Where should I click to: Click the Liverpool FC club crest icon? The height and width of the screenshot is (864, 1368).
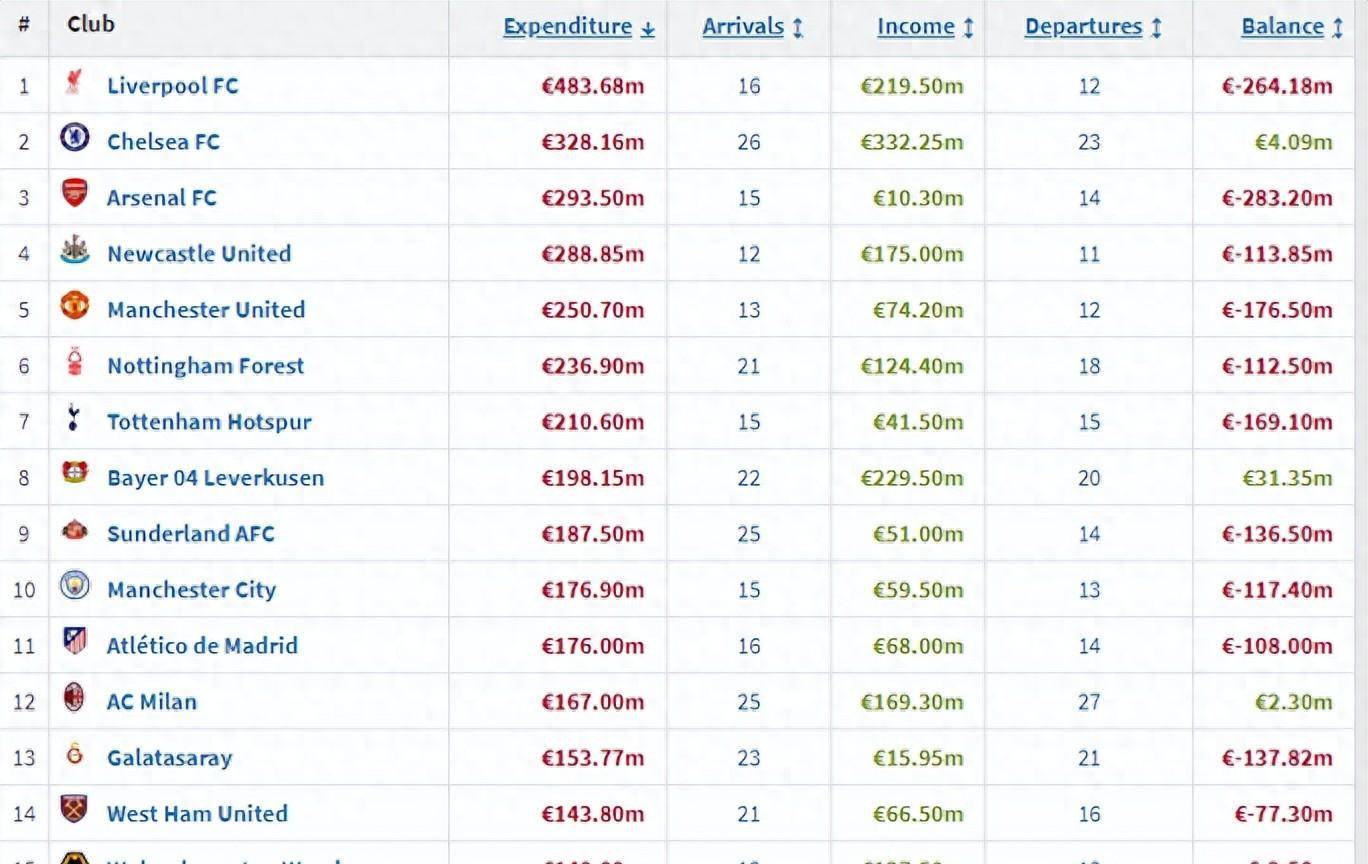click(x=74, y=83)
